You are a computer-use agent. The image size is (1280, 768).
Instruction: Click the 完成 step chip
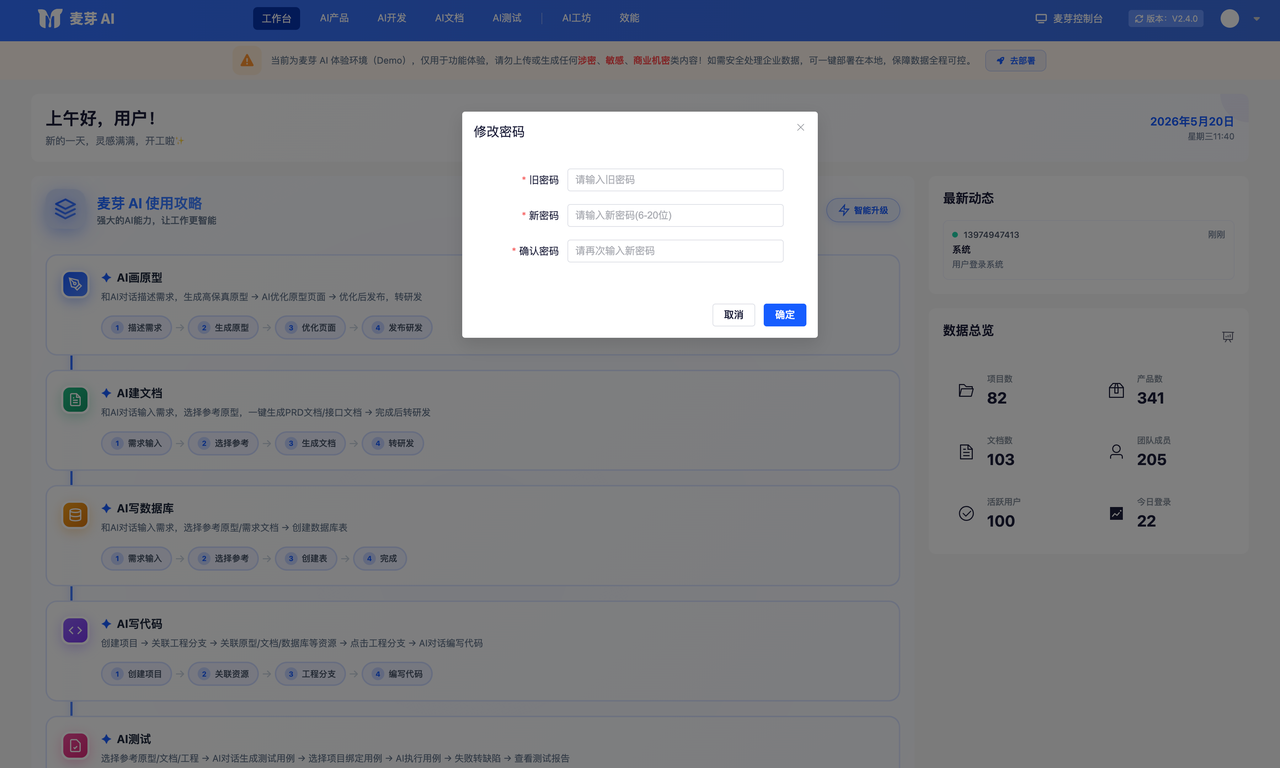point(380,558)
